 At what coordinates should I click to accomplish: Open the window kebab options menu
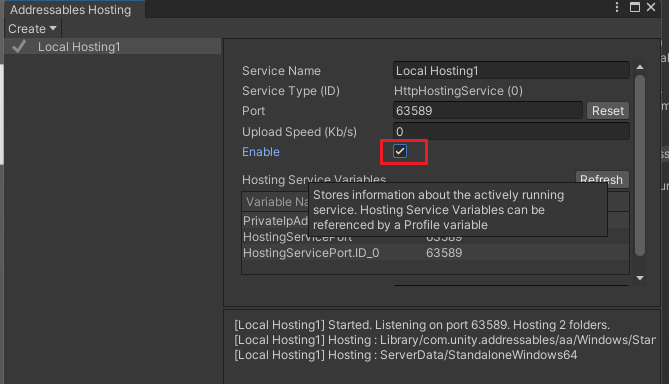click(x=617, y=7)
